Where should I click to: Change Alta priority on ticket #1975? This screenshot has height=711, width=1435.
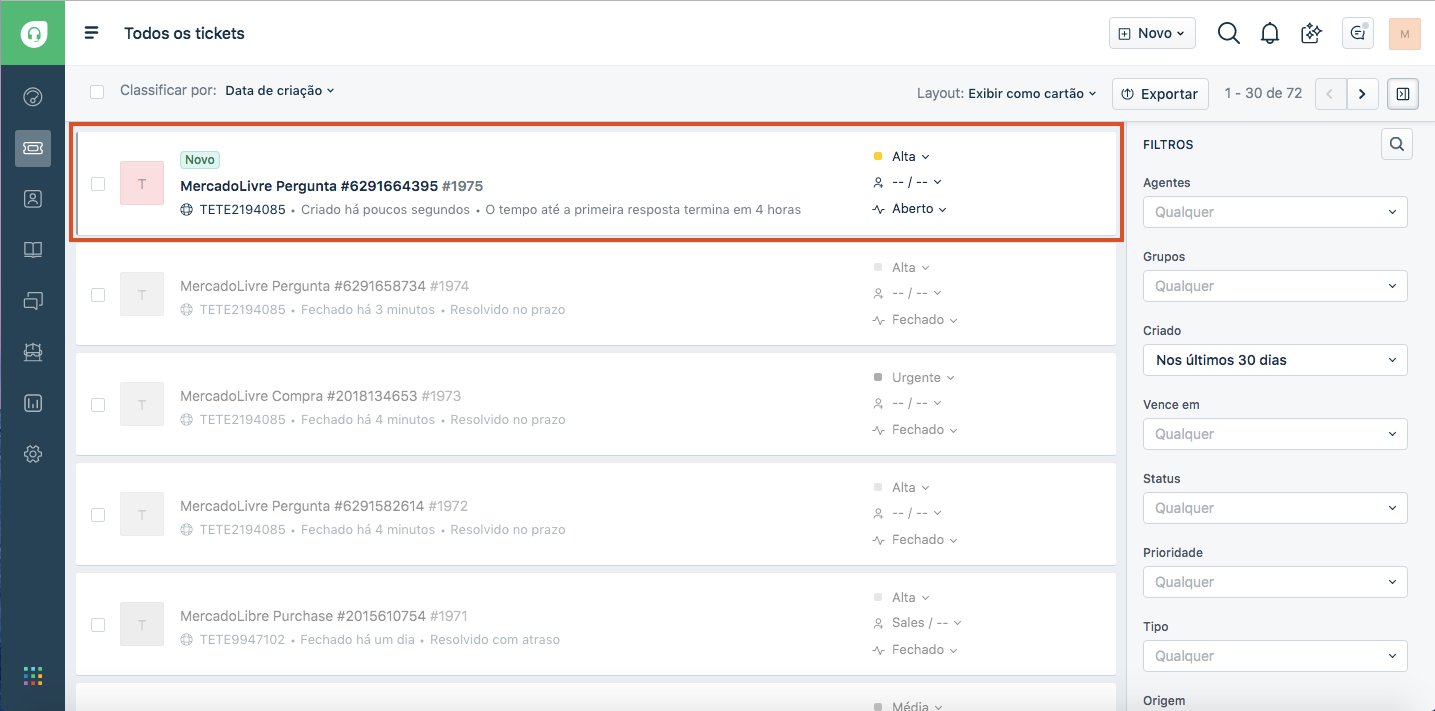coord(910,156)
